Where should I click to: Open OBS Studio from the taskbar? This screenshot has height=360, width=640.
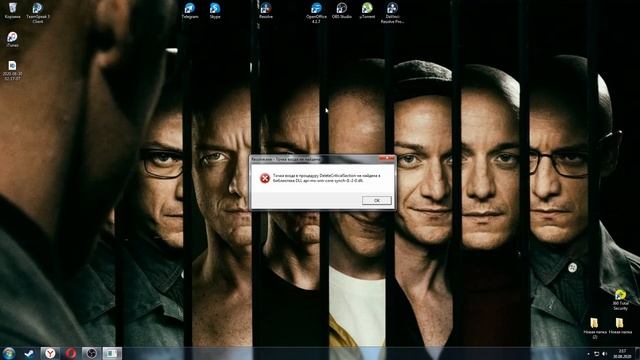91,353
